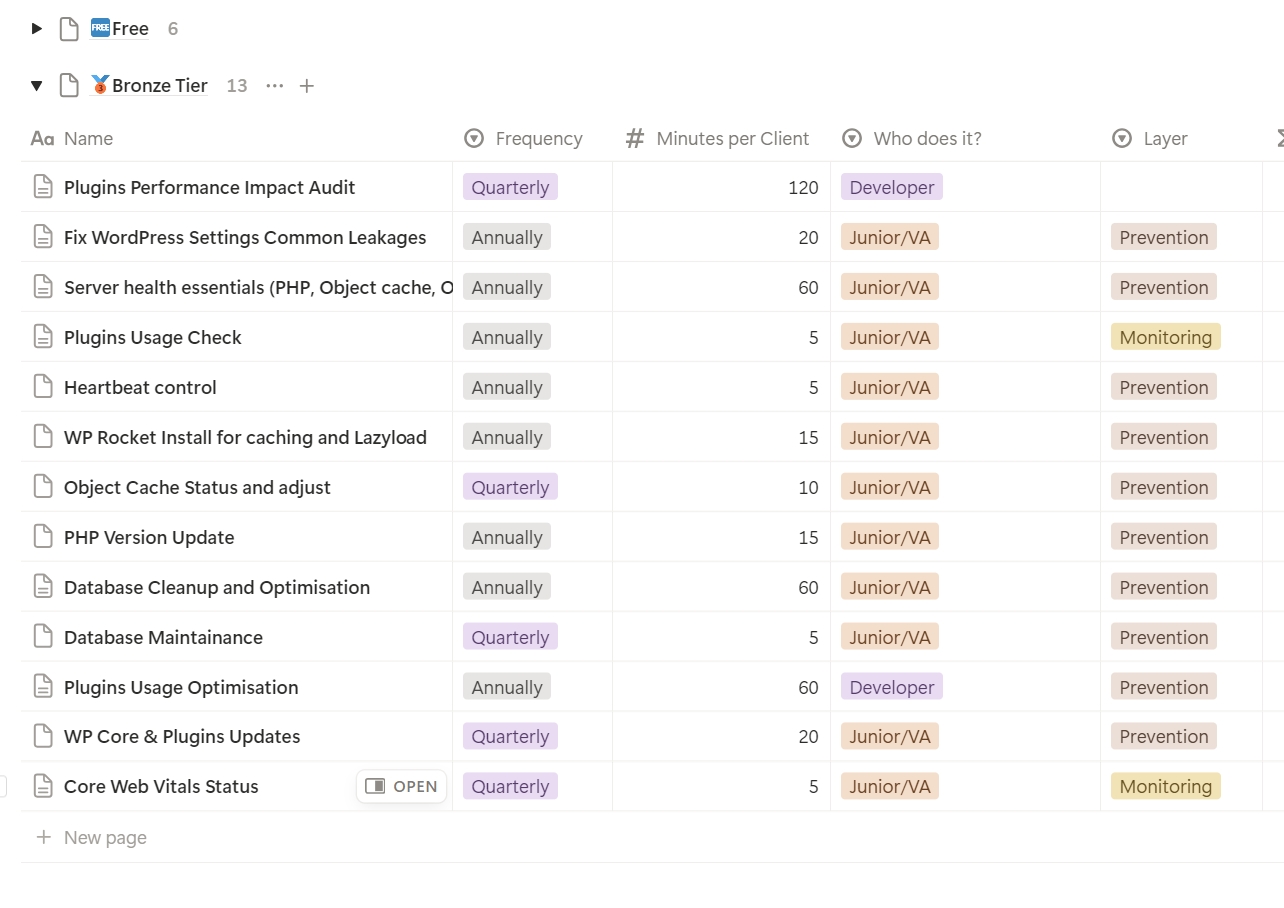Expand the Free database section

coord(36,28)
